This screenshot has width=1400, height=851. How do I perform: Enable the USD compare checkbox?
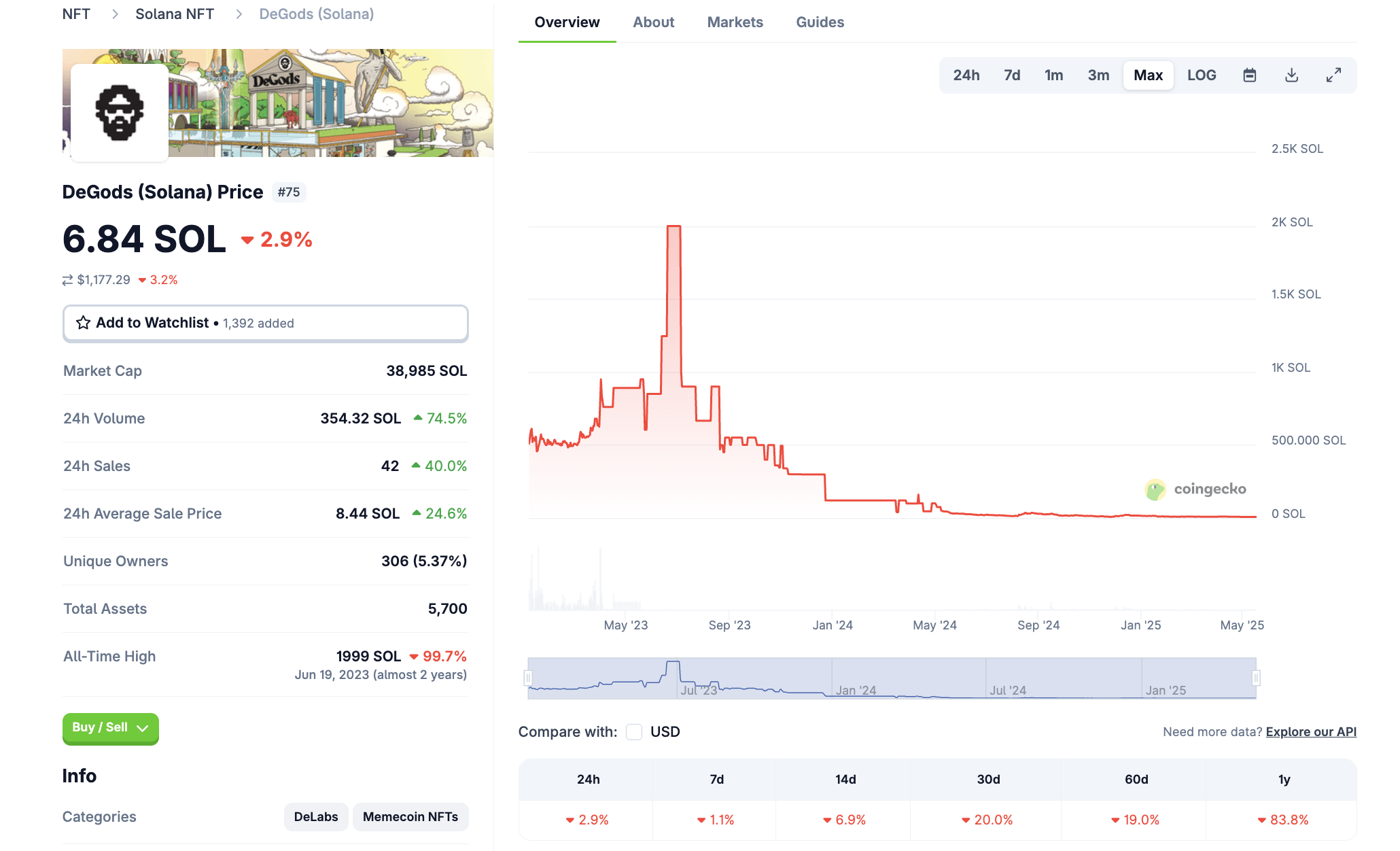634,732
